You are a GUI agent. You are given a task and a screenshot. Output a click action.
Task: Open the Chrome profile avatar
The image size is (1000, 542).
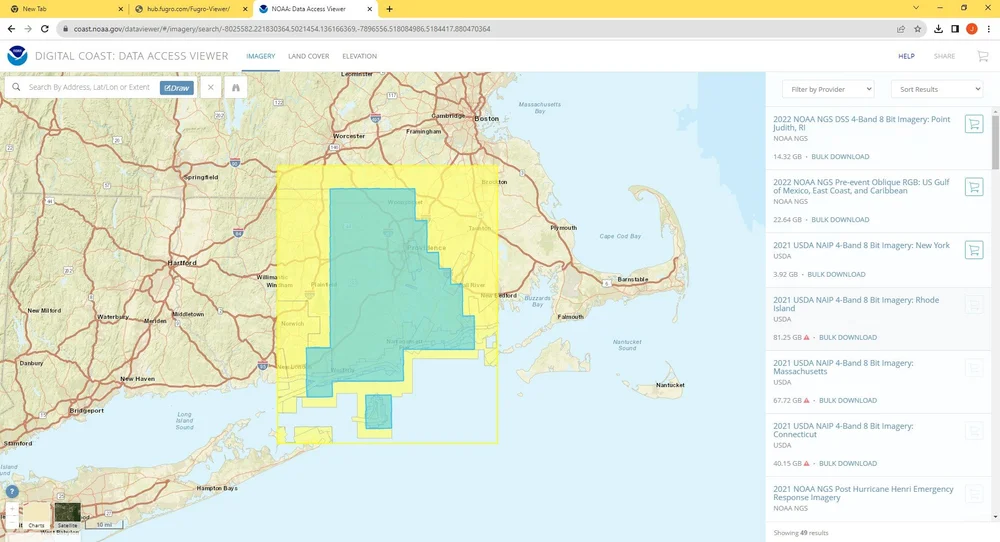pyautogui.click(x=971, y=29)
